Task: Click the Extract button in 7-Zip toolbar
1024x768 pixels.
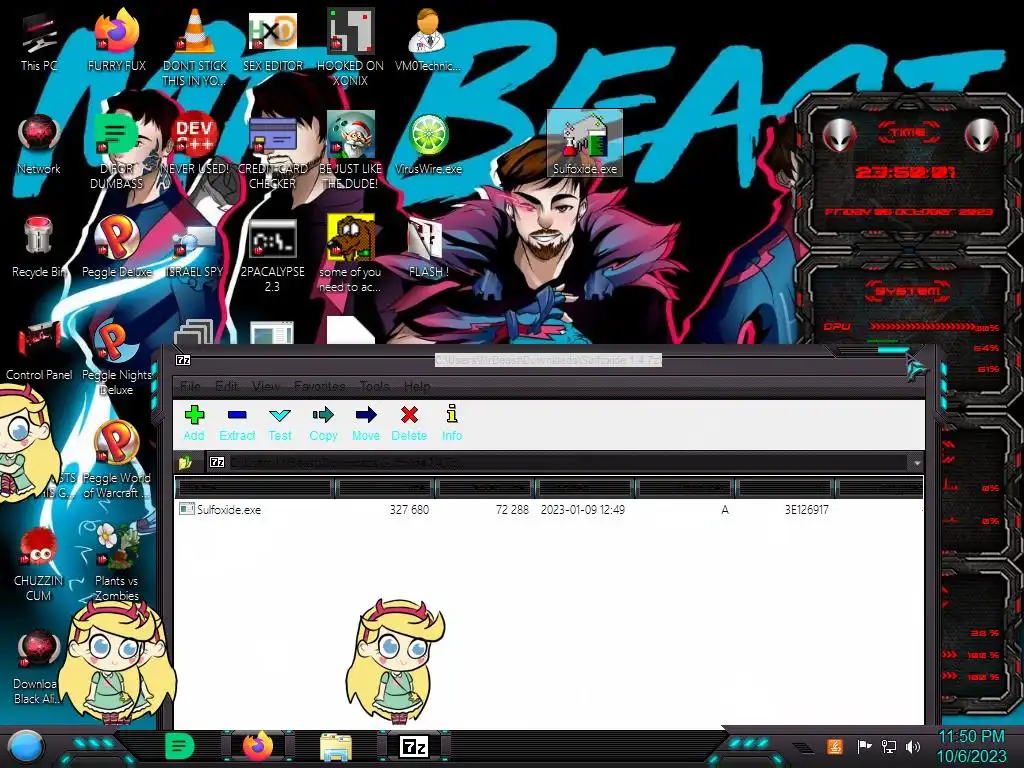Action: [x=237, y=423]
